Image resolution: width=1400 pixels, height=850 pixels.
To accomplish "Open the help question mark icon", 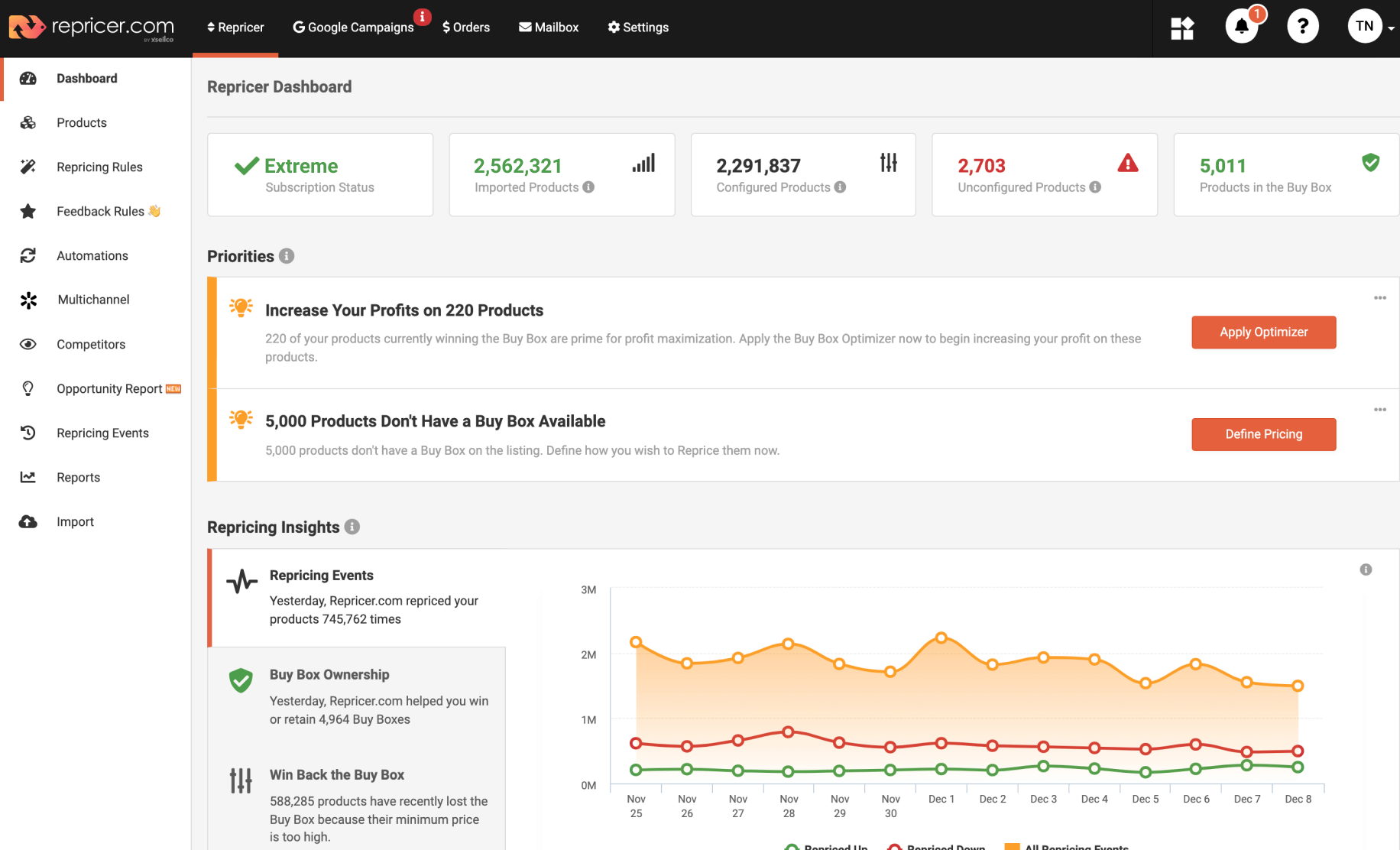I will 1303,27.
